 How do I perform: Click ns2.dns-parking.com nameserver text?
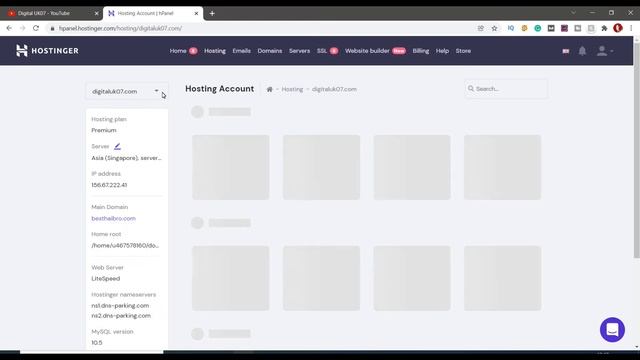(121, 316)
